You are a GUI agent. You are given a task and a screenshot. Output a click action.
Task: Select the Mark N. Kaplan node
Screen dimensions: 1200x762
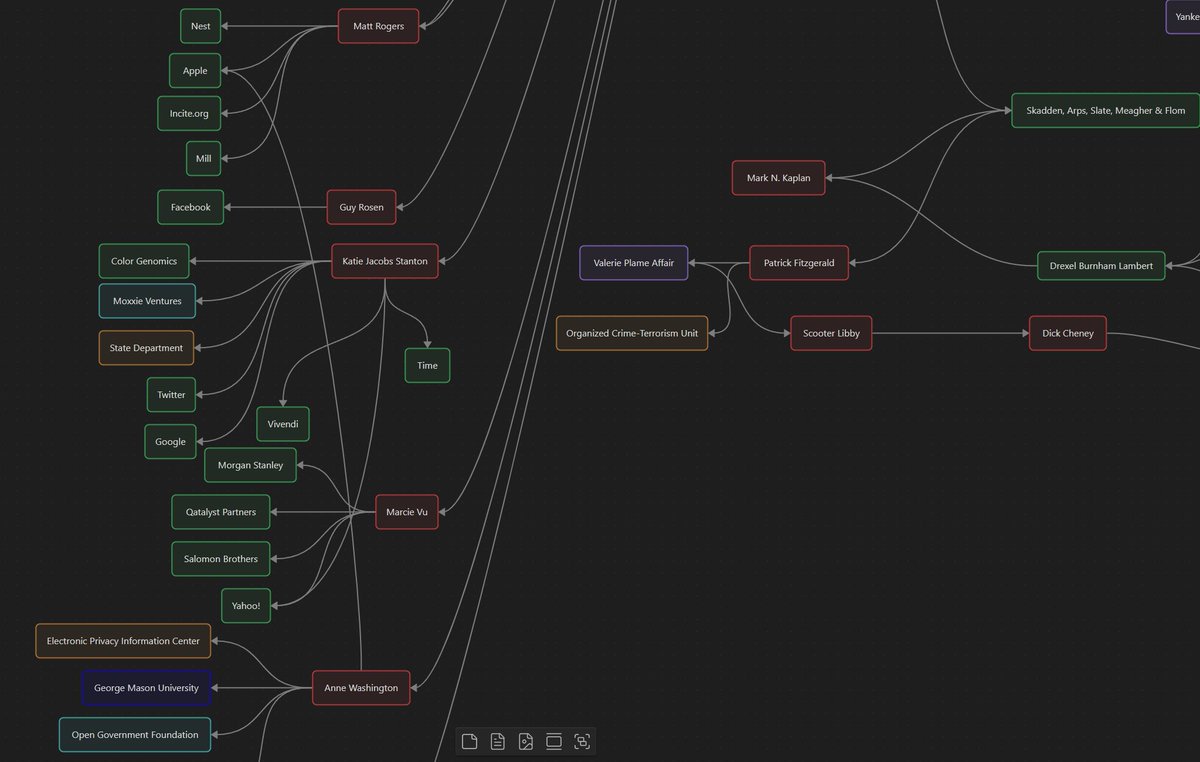(778, 178)
